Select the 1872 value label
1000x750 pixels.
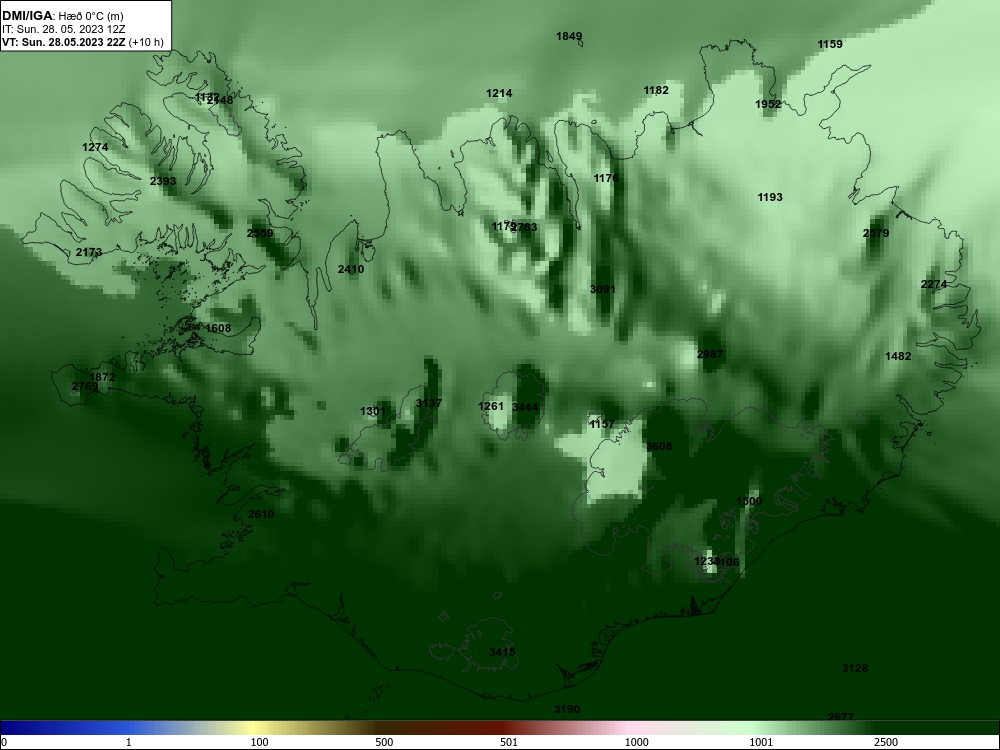pyautogui.click(x=102, y=377)
